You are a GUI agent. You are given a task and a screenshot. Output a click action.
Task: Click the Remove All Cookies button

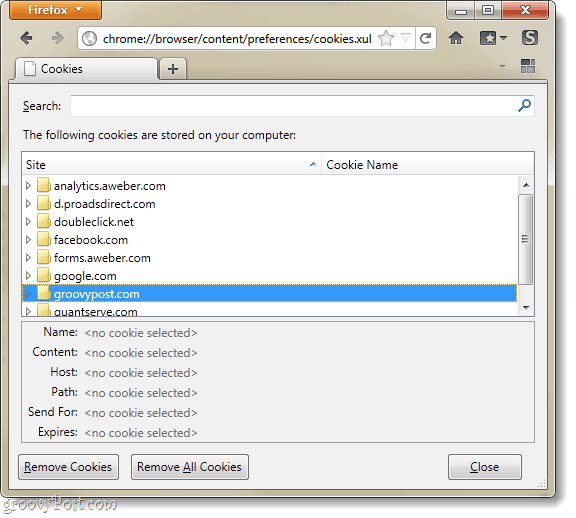pyautogui.click(x=190, y=467)
